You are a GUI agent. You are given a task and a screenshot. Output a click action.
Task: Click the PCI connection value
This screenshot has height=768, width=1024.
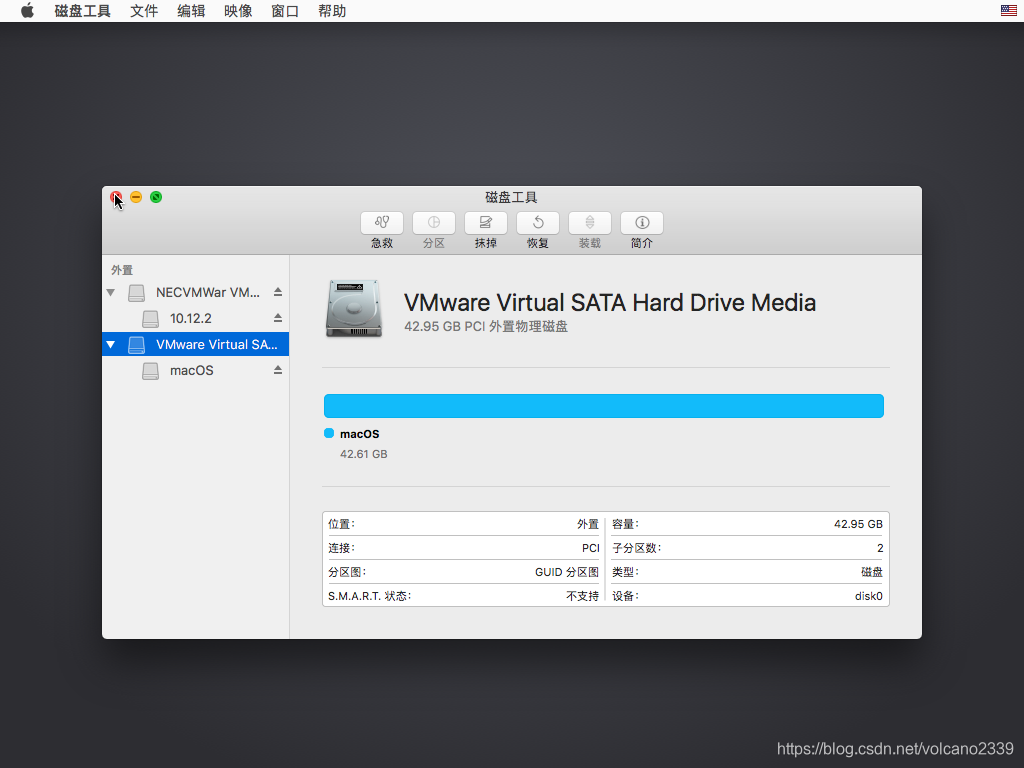590,548
